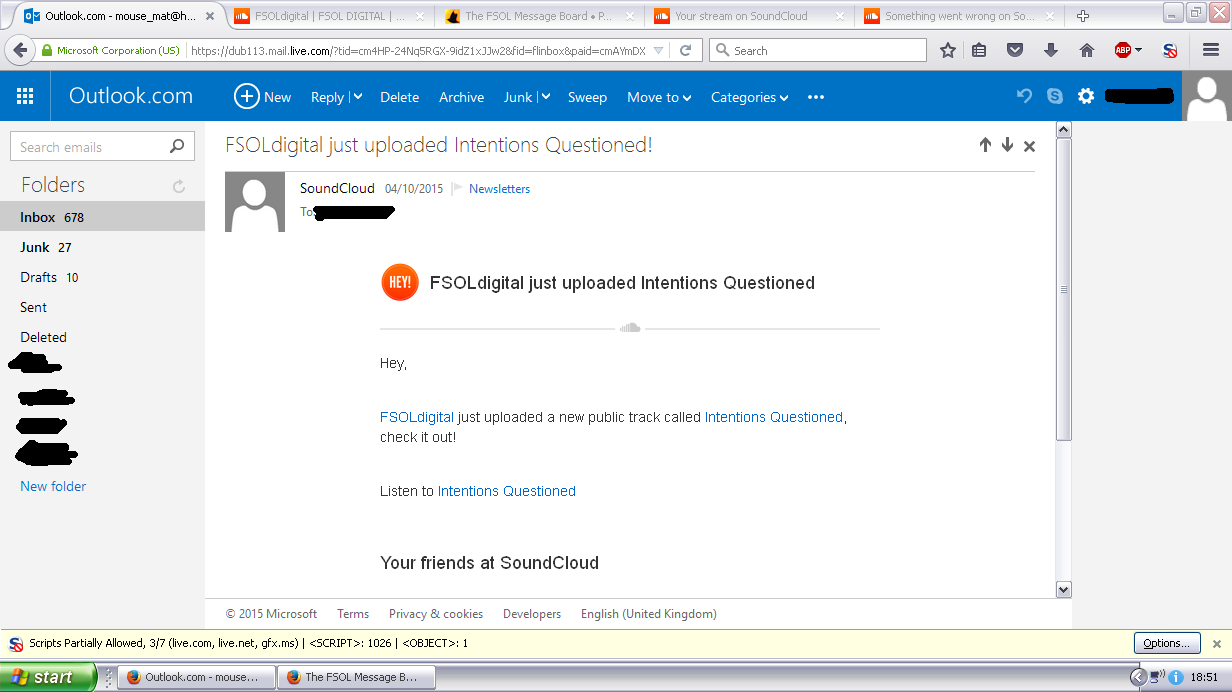Click the undo arrow in Outlook header
Screen dimensions: 1232x692
pos(1024,96)
